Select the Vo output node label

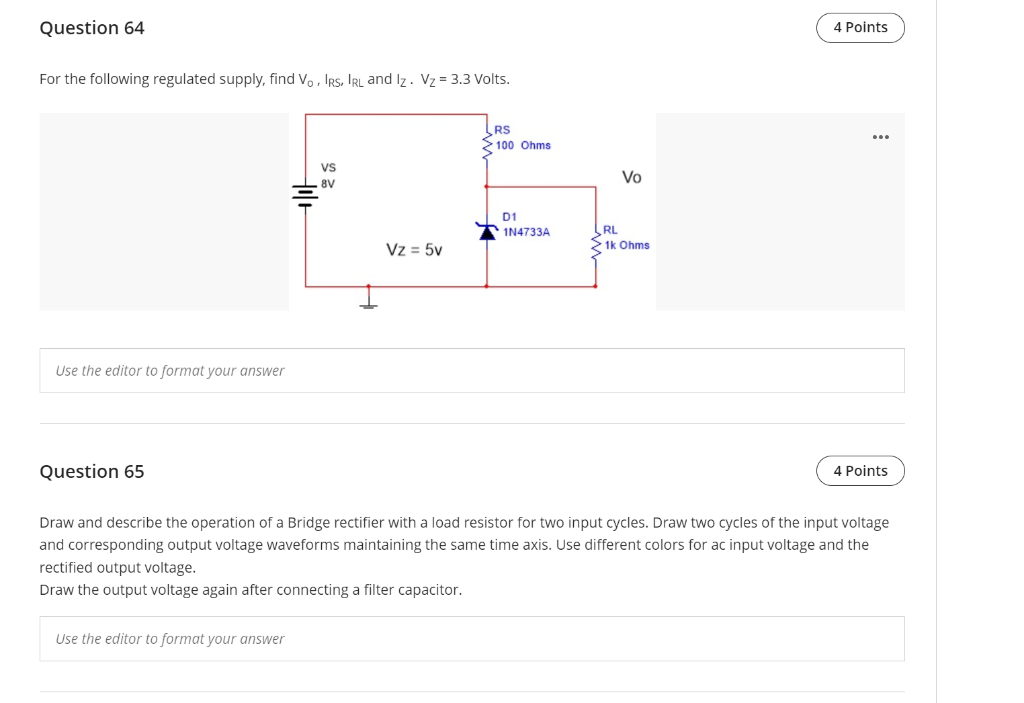click(x=630, y=177)
